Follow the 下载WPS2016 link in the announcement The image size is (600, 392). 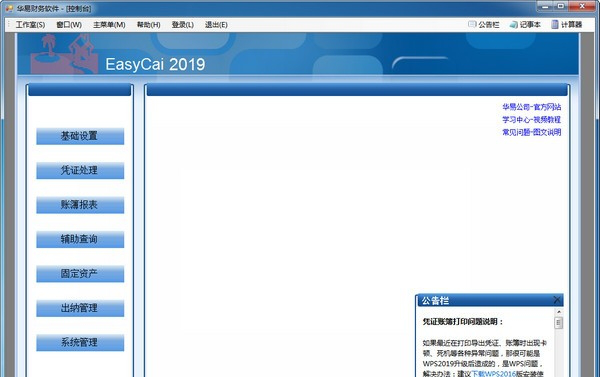pos(494,374)
